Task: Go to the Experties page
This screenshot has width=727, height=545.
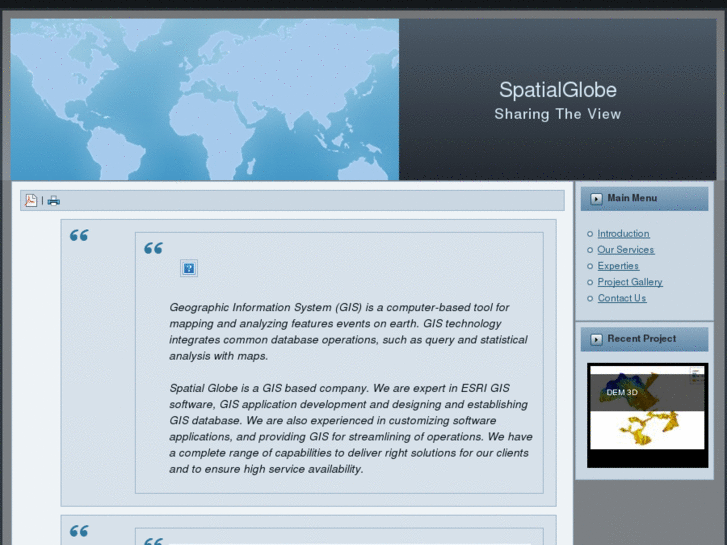Action: [x=618, y=266]
